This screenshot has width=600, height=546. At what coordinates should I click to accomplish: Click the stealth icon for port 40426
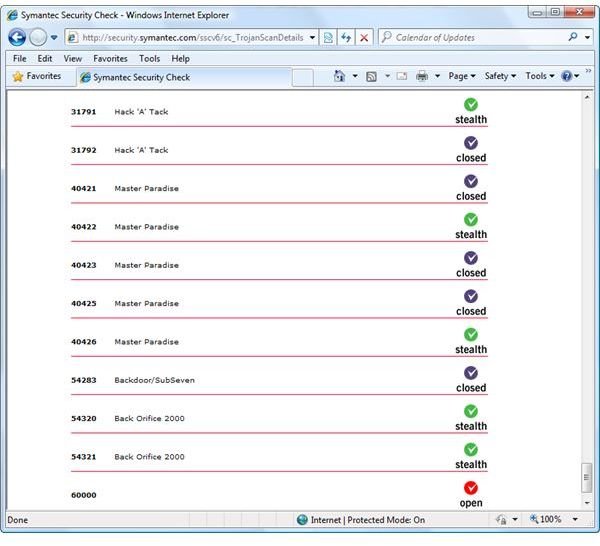(471, 334)
